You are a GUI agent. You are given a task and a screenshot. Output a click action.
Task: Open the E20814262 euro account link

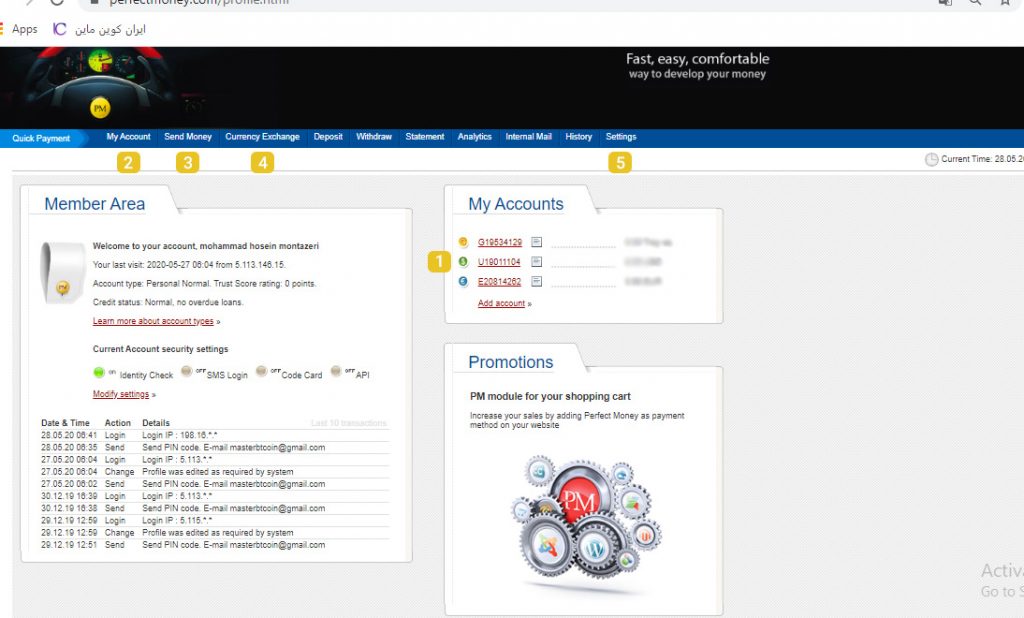tap(500, 282)
